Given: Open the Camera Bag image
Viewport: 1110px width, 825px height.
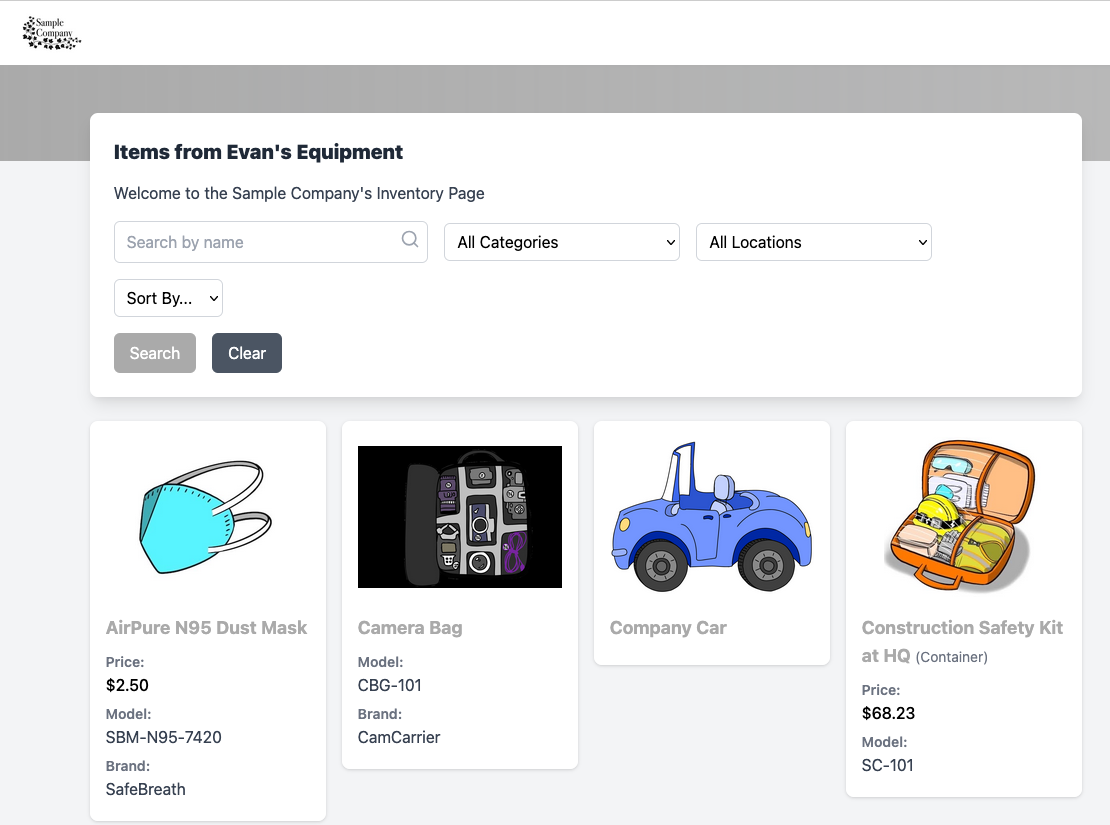Looking at the screenshot, I should pos(460,517).
